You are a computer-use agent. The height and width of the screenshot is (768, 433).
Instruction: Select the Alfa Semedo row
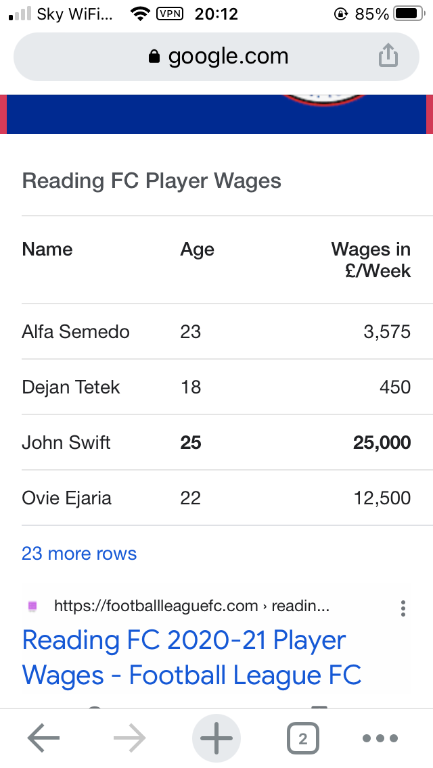tap(216, 332)
